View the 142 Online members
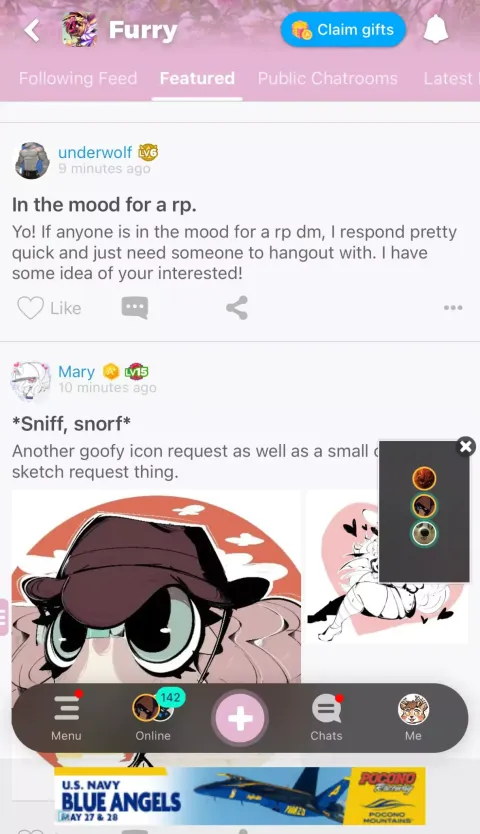The image size is (480, 834). point(153,718)
